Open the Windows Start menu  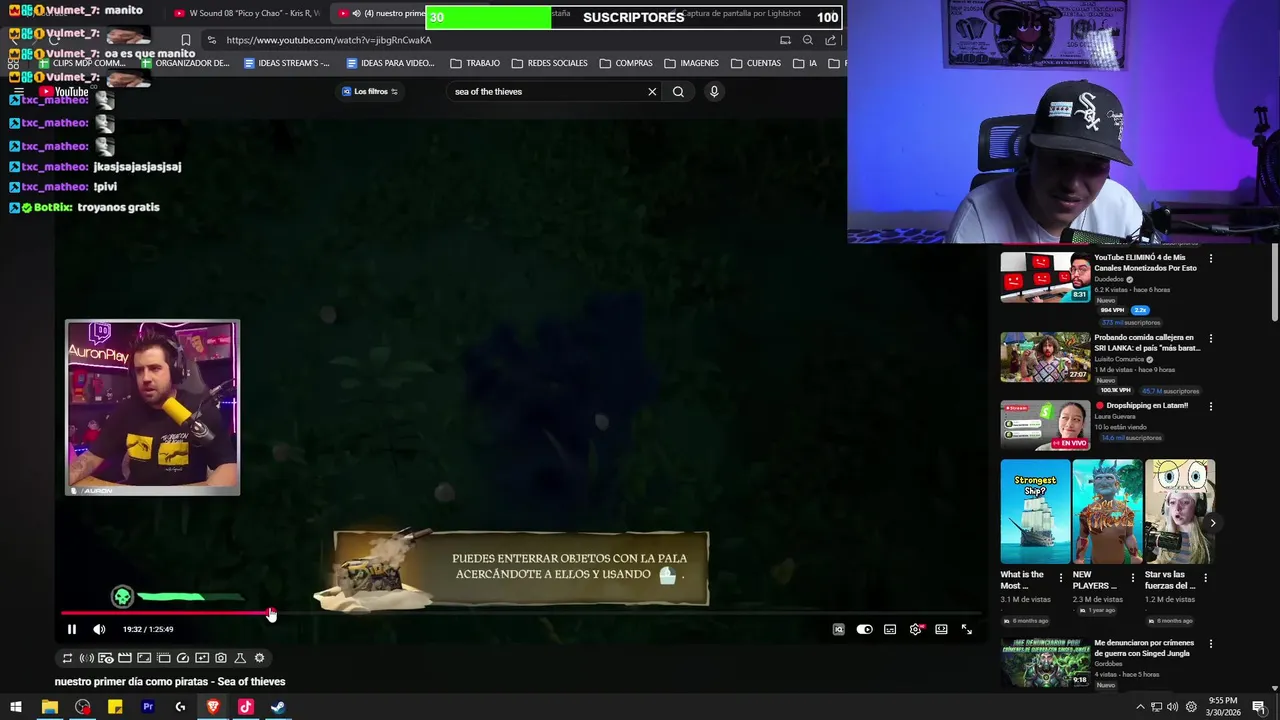click(x=16, y=707)
